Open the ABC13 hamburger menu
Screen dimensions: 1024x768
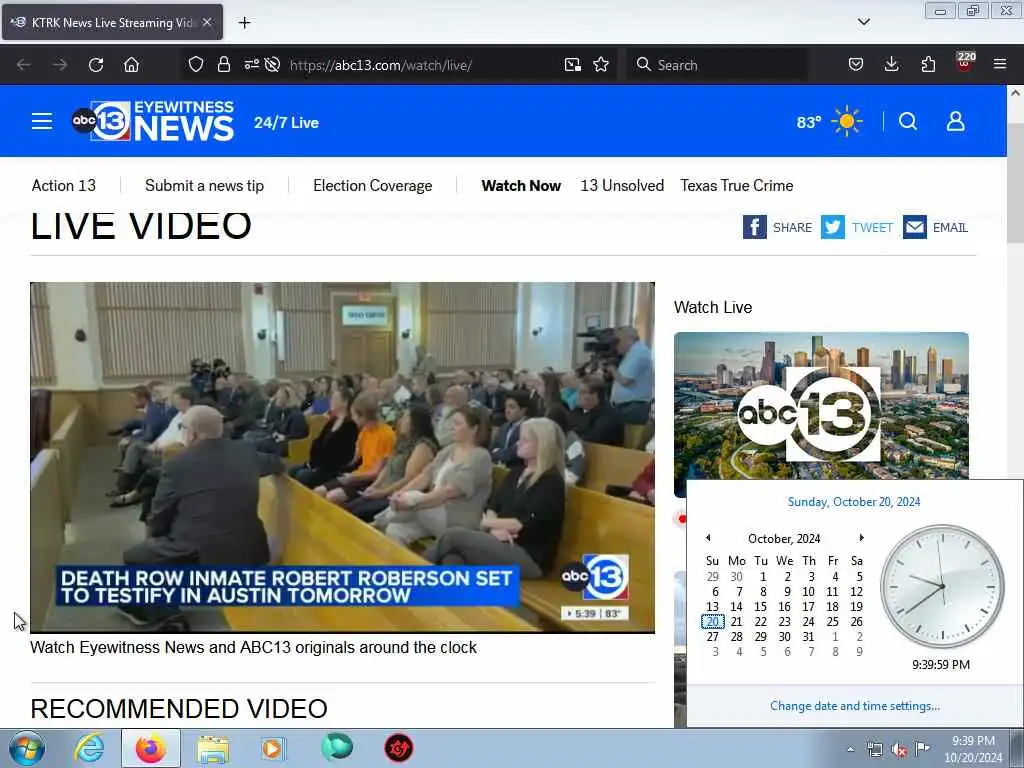pos(42,121)
